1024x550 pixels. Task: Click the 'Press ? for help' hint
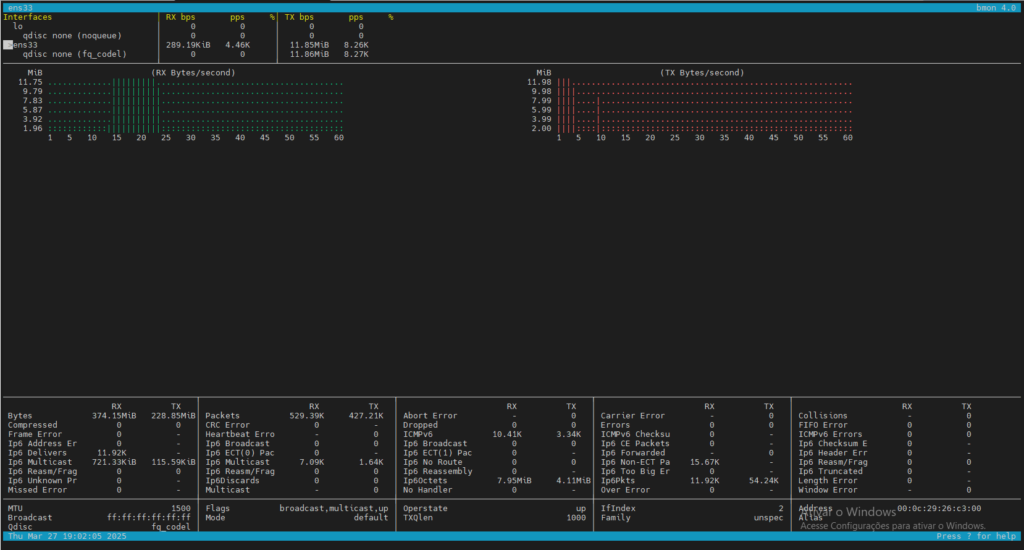976,536
